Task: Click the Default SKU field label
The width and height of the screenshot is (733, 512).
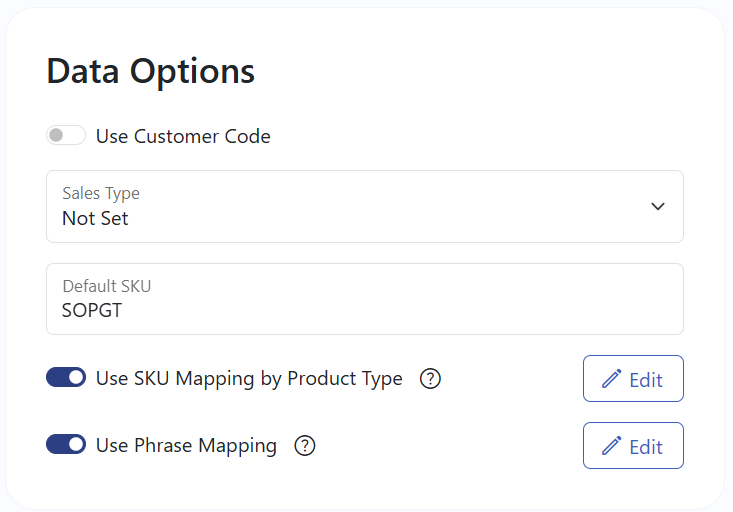Action: click(x=107, y=286)
